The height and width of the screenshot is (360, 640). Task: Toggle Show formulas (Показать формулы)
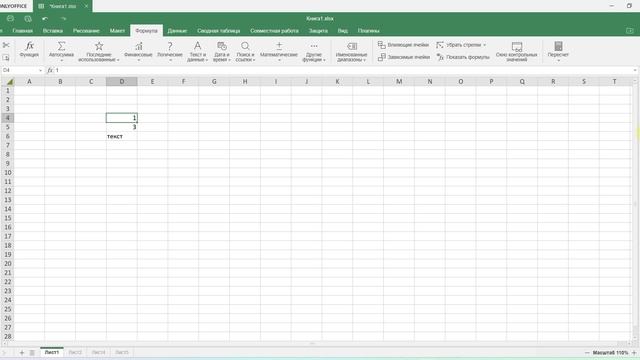pyautogui.click(x=463, y=57)
